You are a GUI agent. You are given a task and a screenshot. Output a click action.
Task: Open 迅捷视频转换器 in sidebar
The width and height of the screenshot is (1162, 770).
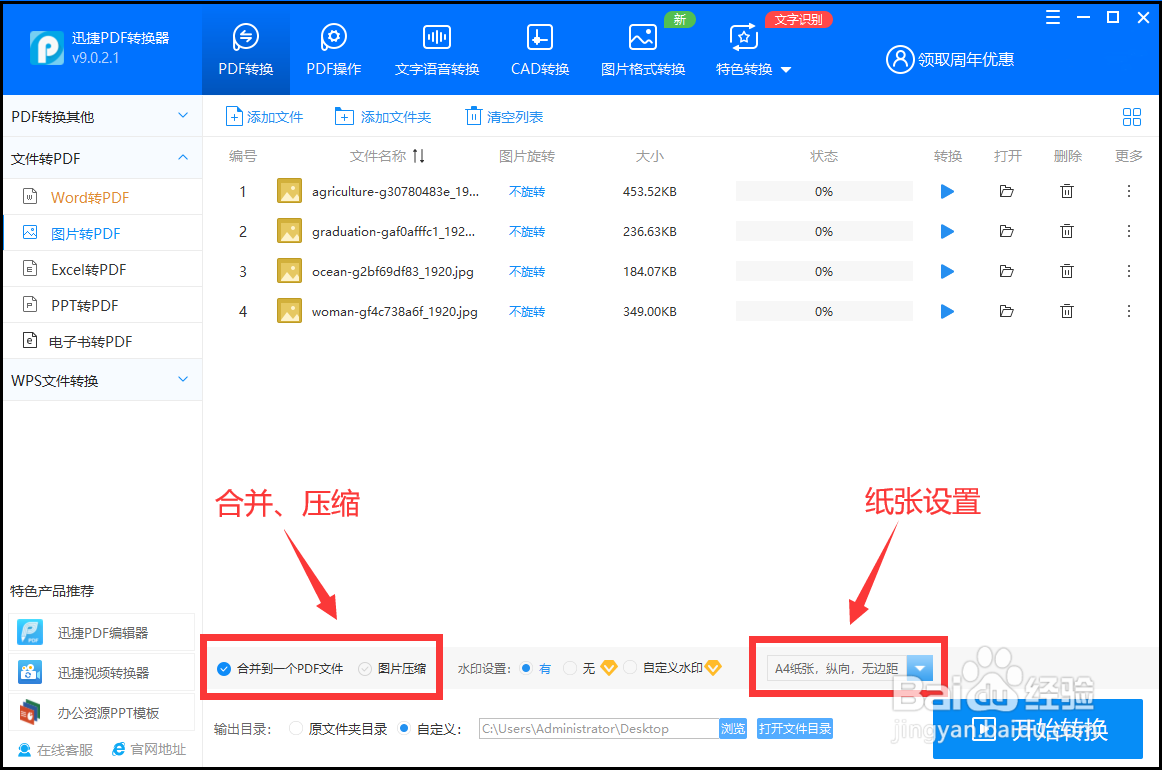point(100,672)
